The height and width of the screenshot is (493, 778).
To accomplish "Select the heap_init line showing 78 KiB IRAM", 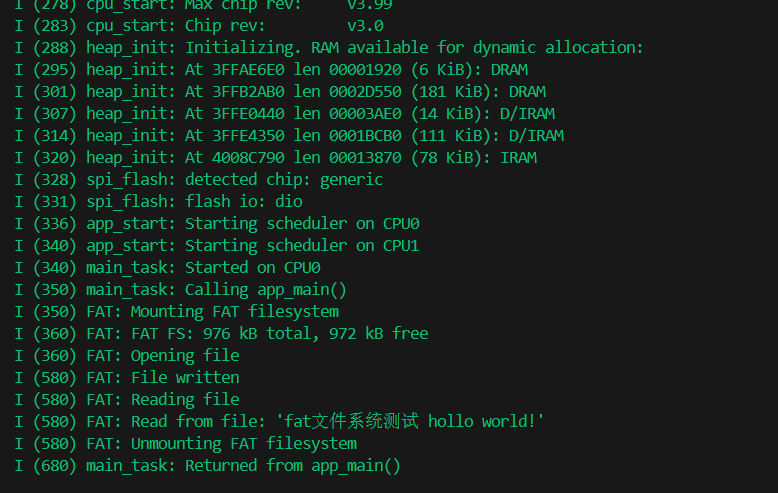I will 275,158.
